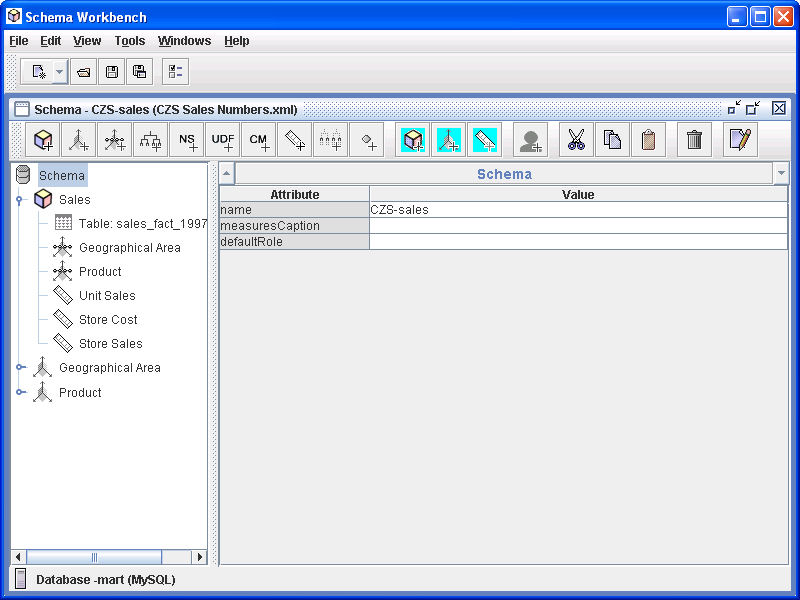Click the cyan Add Virtual Cube icon
Image resolution: width=800 pixels, height=600 pixels.
click(x=413, y=139)
